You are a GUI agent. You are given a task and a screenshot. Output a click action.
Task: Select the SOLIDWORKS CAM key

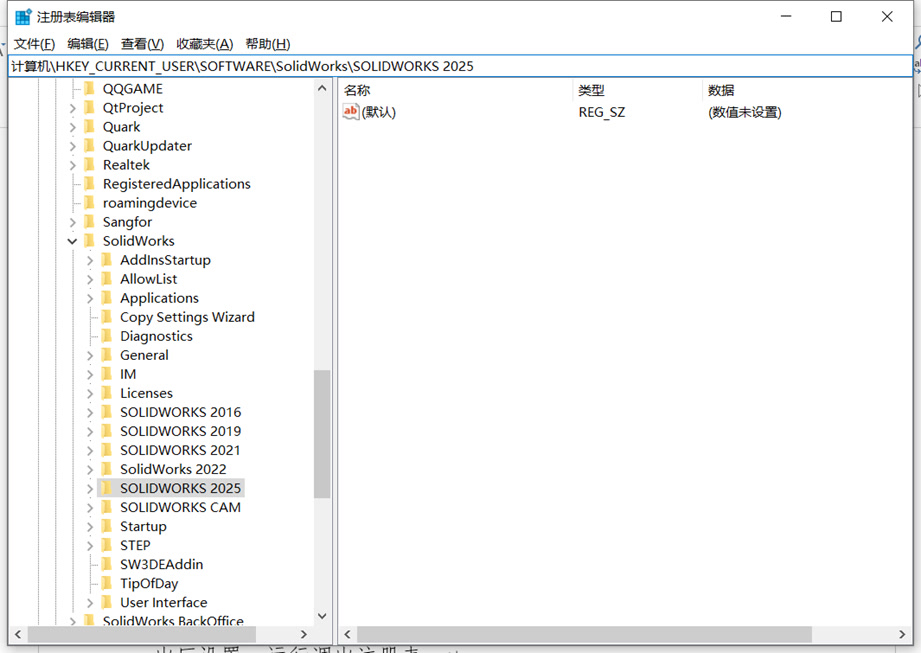point(180,507)
